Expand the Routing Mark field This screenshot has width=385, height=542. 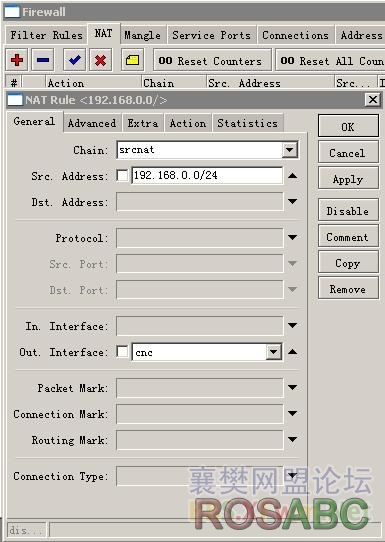(x=292, y=440)
